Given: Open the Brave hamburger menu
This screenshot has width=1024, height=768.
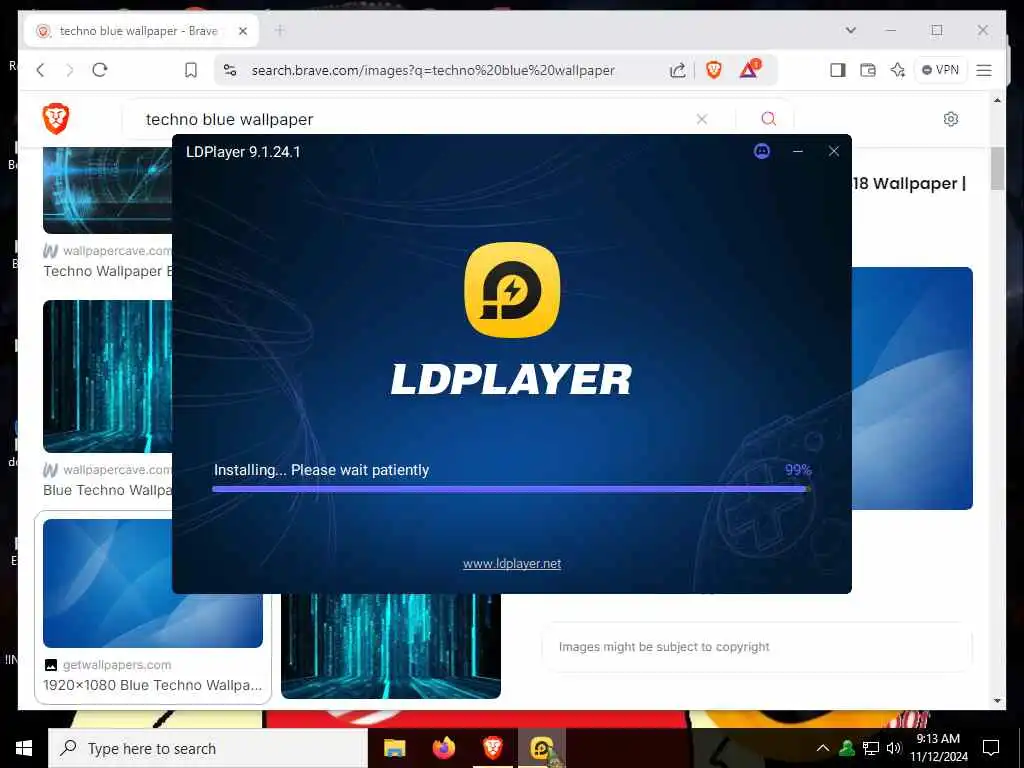Looking at the screenshot, I should [x=984, y=70].
